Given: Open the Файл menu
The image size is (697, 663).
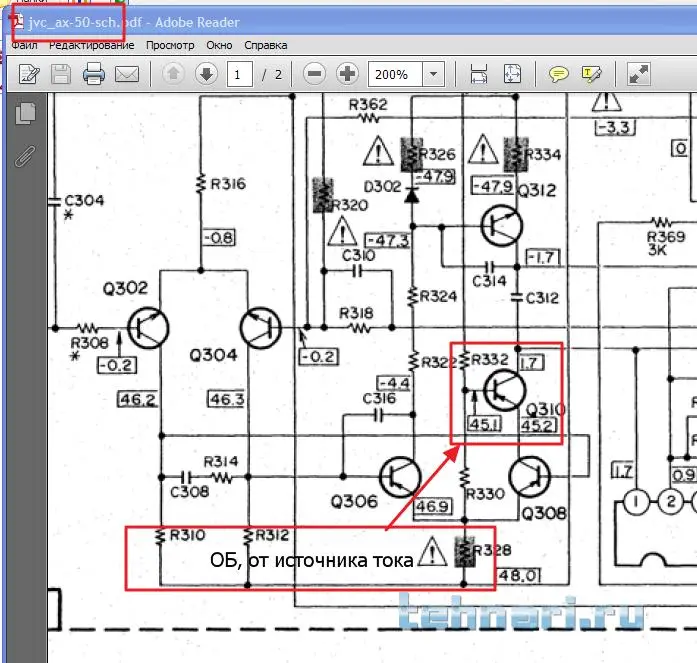Looking at the screenshot, I should click(24, 45).
